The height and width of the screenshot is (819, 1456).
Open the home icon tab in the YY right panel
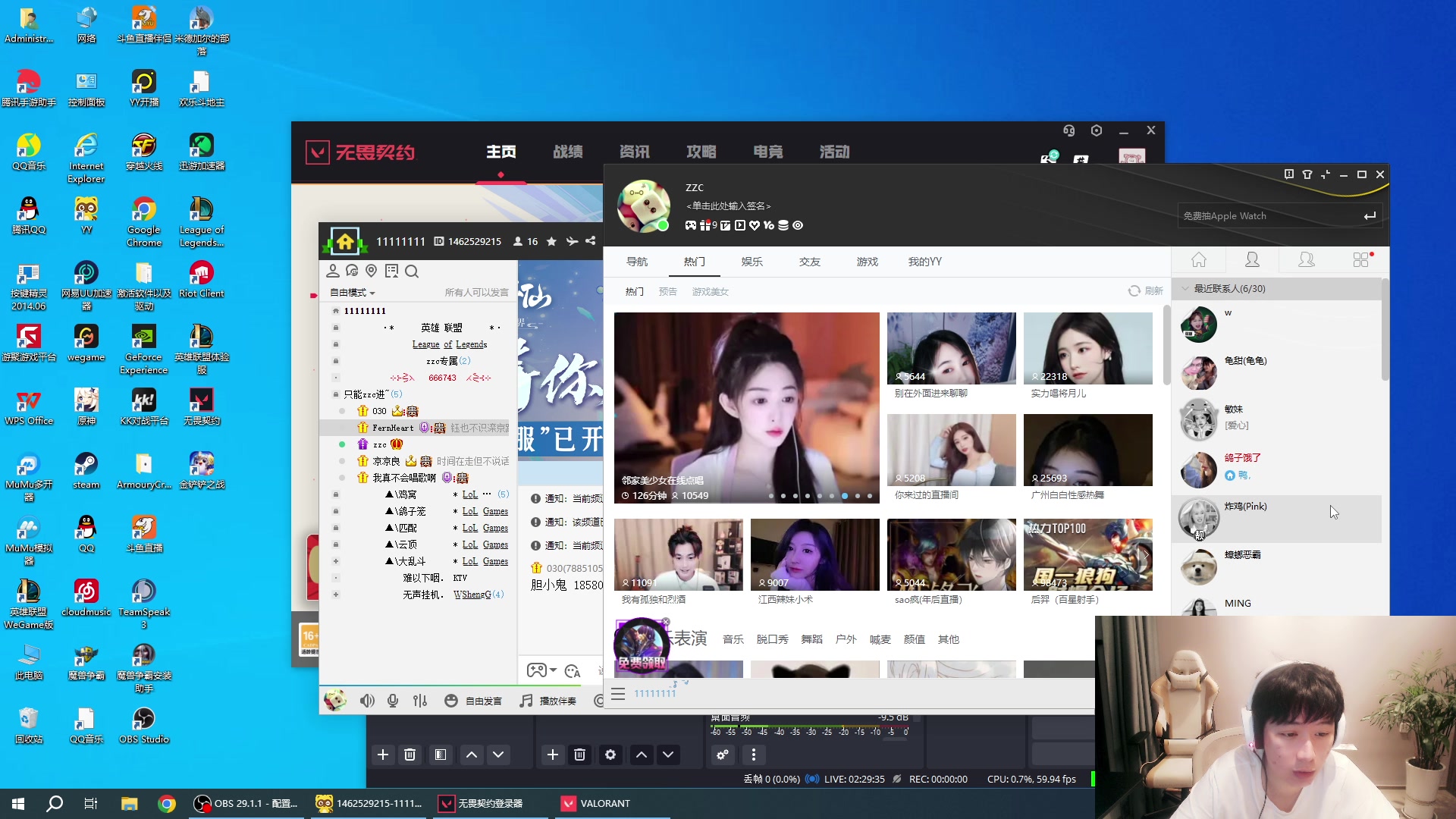coord(1199,260)
